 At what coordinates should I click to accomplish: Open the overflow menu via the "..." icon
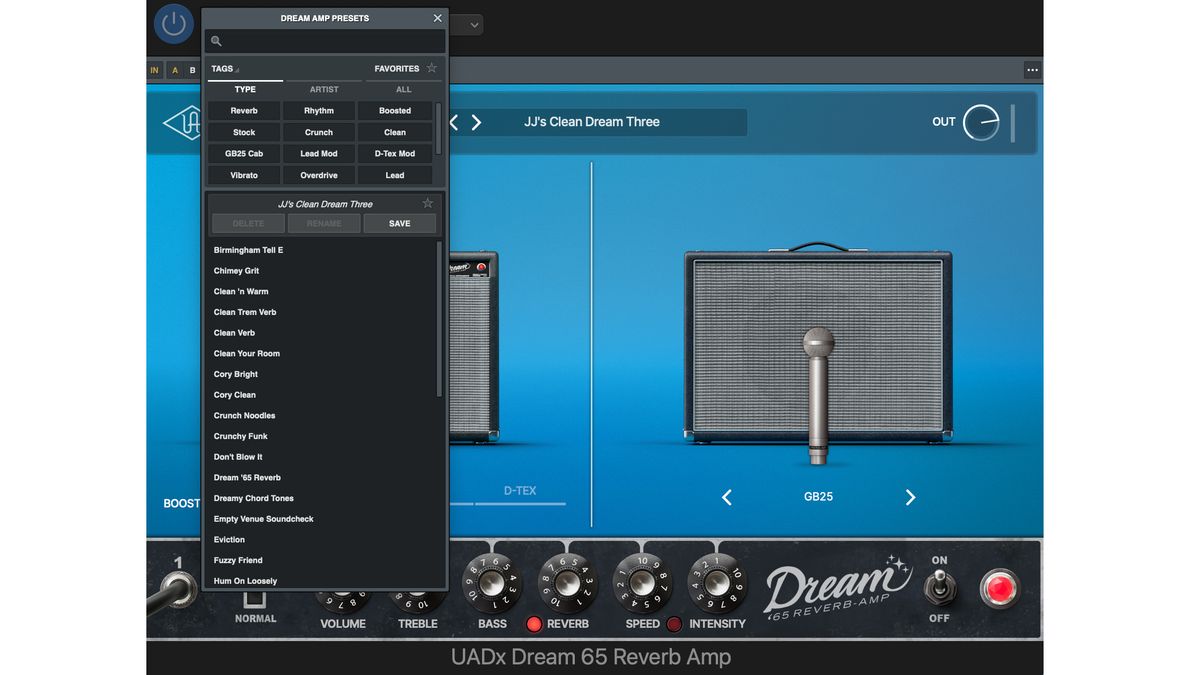click(x=1033, y=69)
